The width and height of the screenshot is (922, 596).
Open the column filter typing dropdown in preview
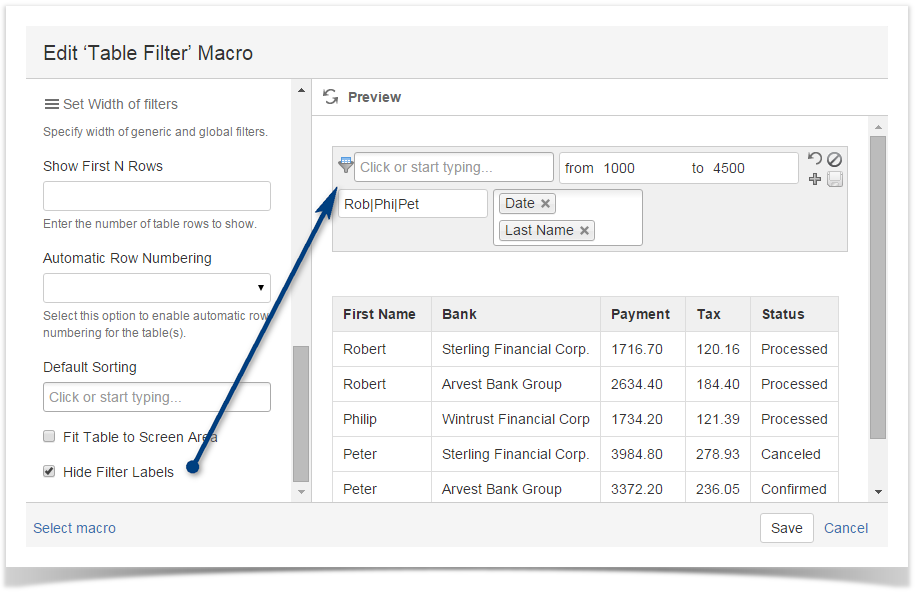point(453,166)
